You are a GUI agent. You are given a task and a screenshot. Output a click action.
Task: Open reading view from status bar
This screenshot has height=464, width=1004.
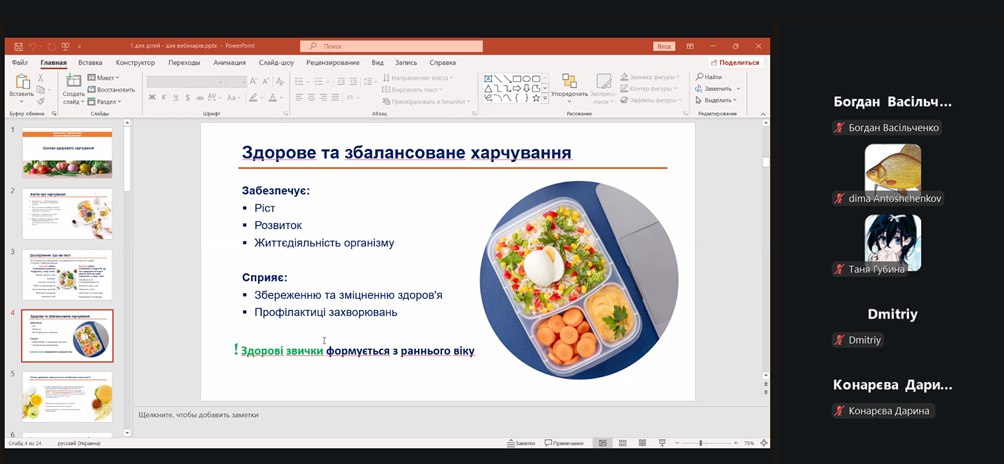(640, 443)
